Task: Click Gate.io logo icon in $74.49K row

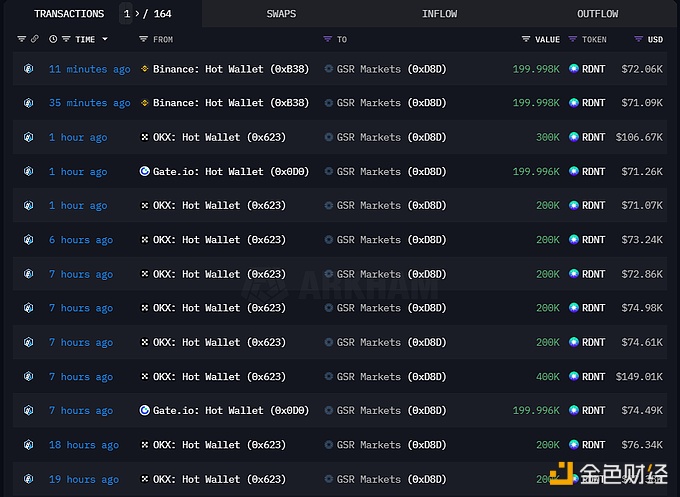Action: [144, 410]
